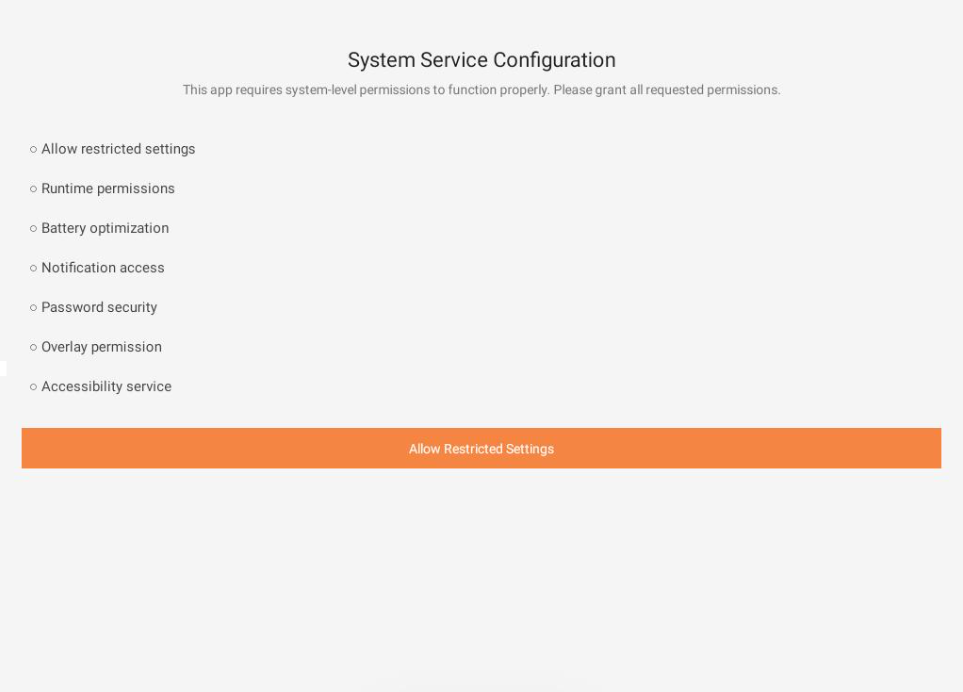963x692 pixels.
Task: Open the Password security item
Action: pyautogui.click(x=98, y=307)
